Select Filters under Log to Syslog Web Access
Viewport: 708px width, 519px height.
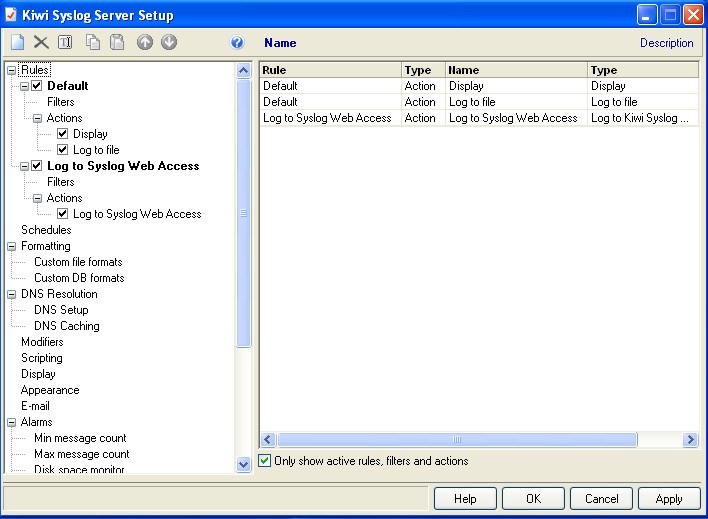pyautogui.click(x=61, y=182)
